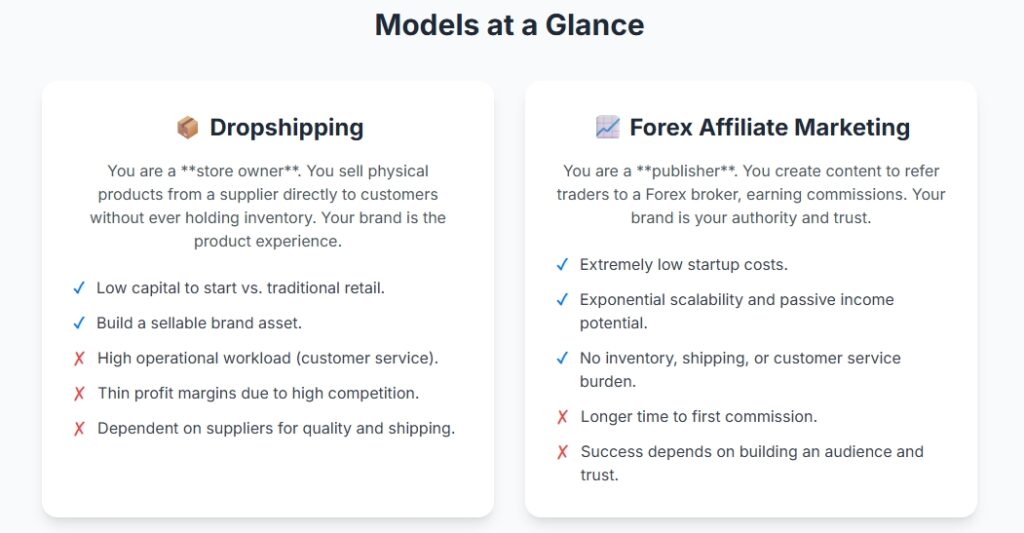1024x533 pixels.
Task: Click the package box icon beside Dropshipping
Action: click(x=187, y=127)
